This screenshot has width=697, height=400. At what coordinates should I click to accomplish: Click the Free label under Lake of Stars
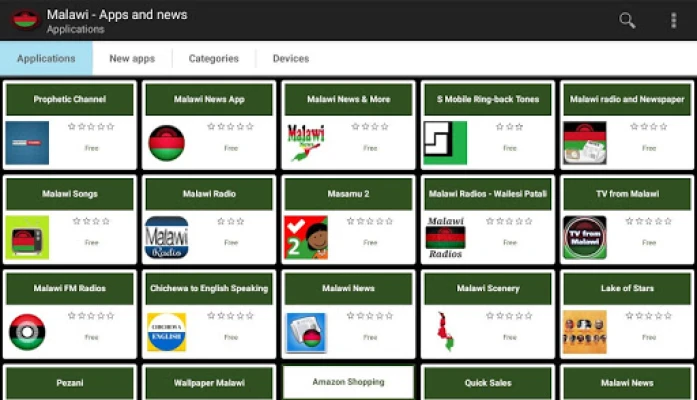[649, 337]
